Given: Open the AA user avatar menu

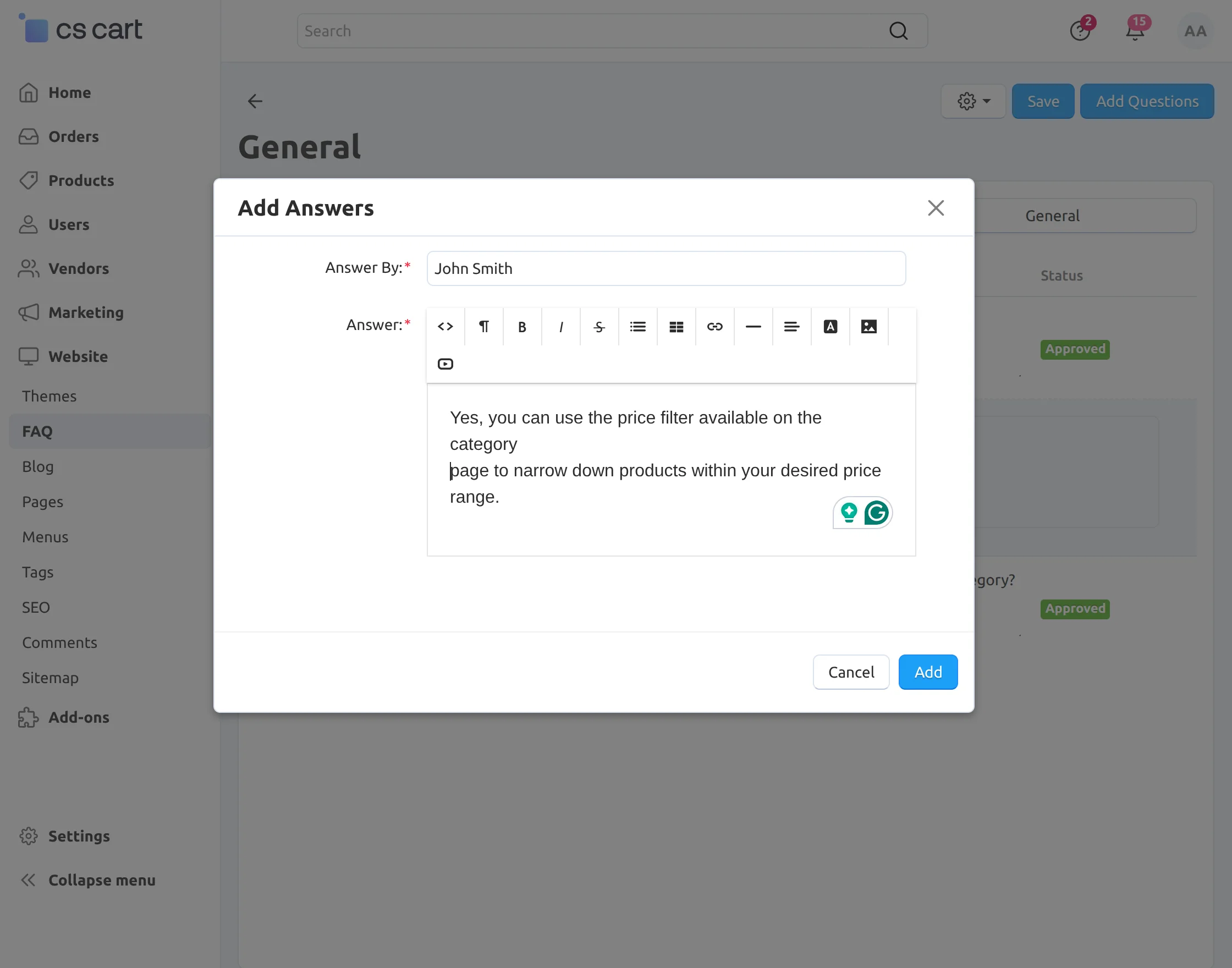Looking at the screenshot, I should coord(1195,31).
